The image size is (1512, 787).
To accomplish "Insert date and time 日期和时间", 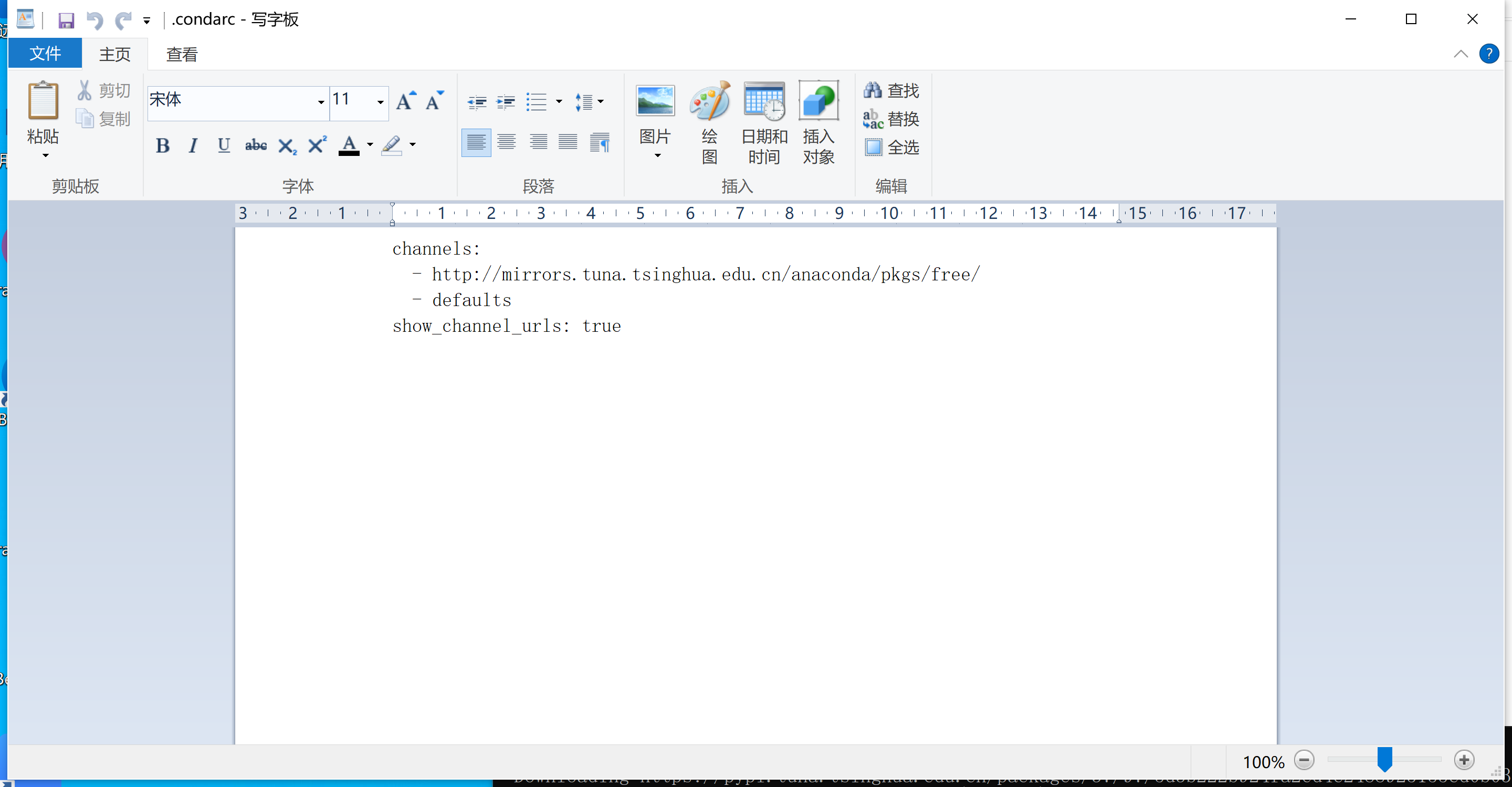I will pyautogui.click(x=764, y=101).
